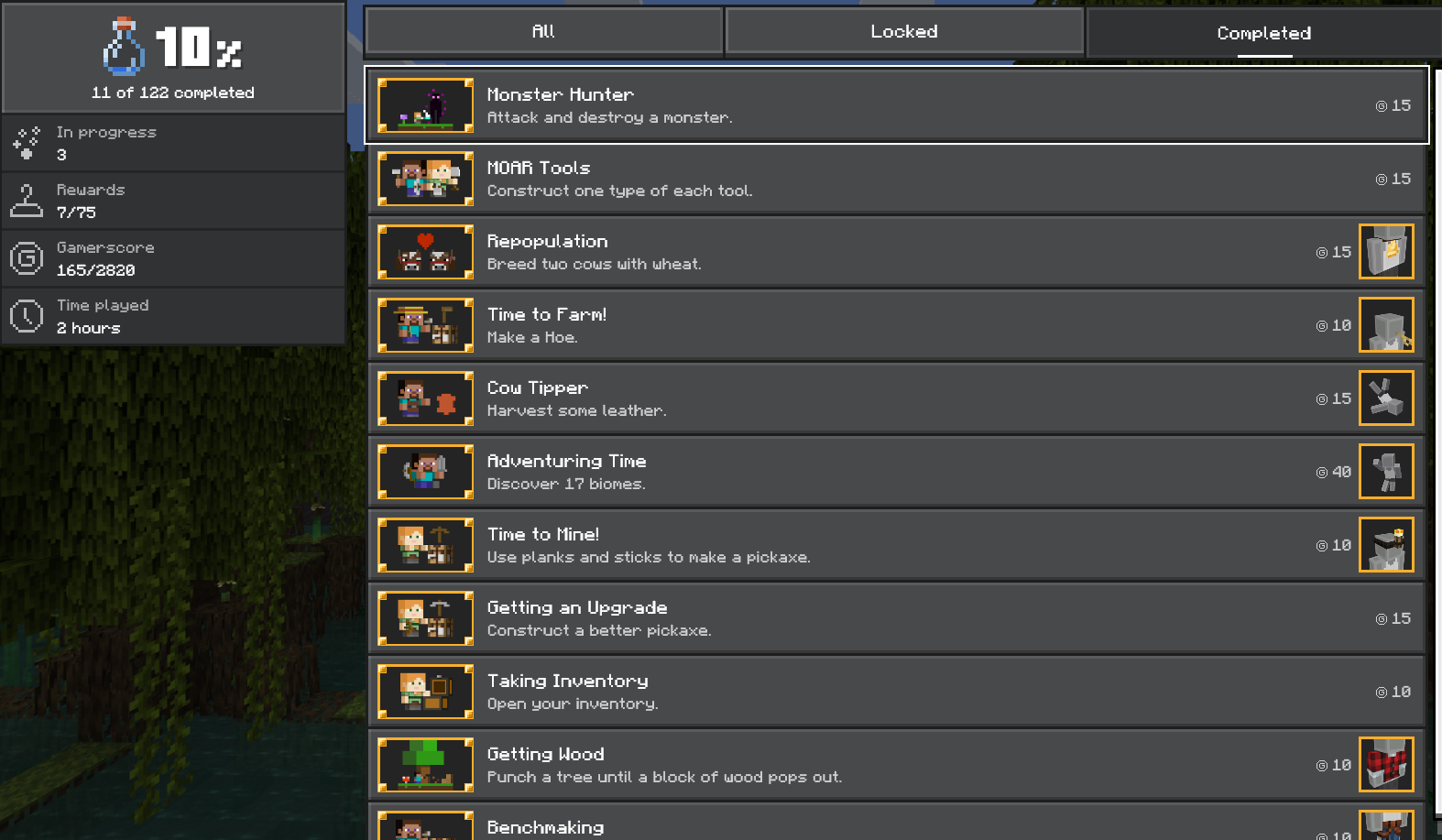
Task: Open the Time to Mine! reward icon
Action: pos(1386,544)
